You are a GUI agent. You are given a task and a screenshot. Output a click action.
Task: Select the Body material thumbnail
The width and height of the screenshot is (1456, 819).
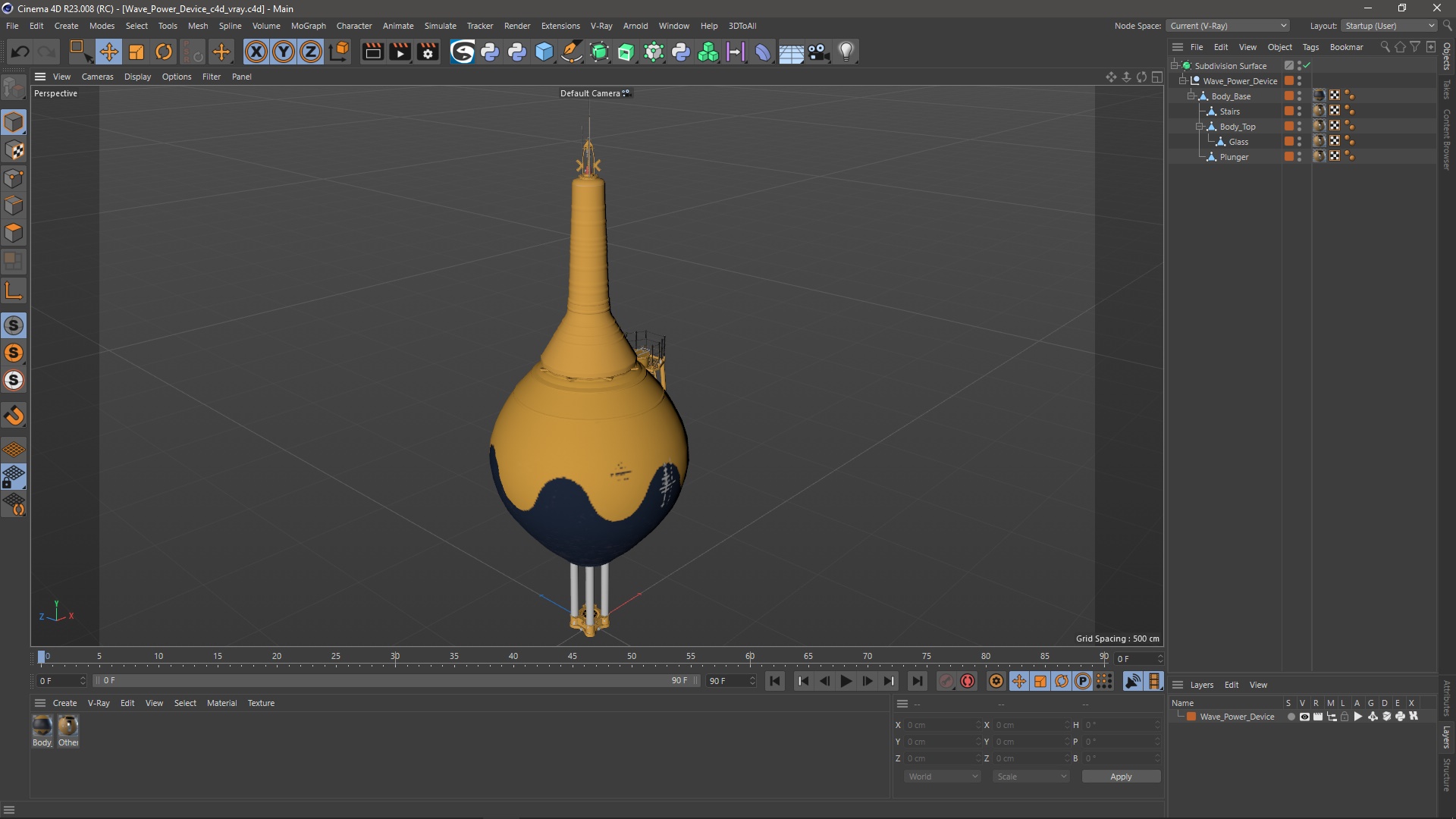coord(42,726)
